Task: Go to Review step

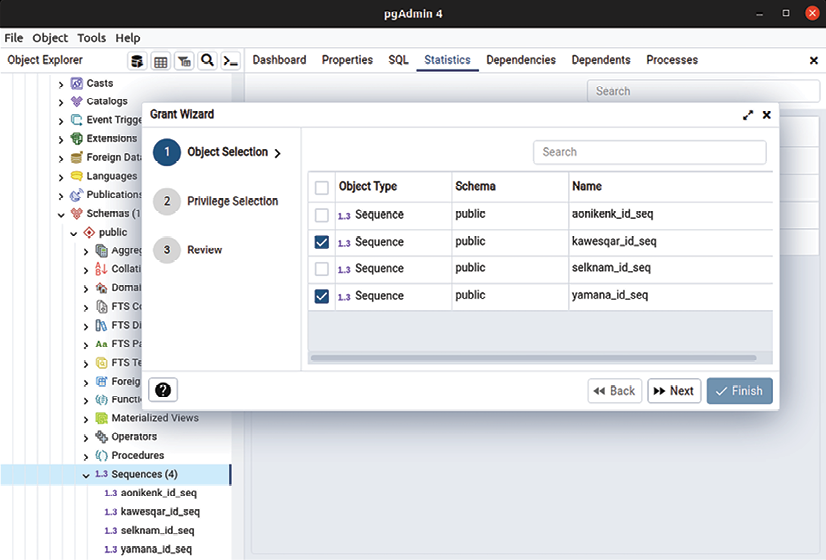Action: 188,250
